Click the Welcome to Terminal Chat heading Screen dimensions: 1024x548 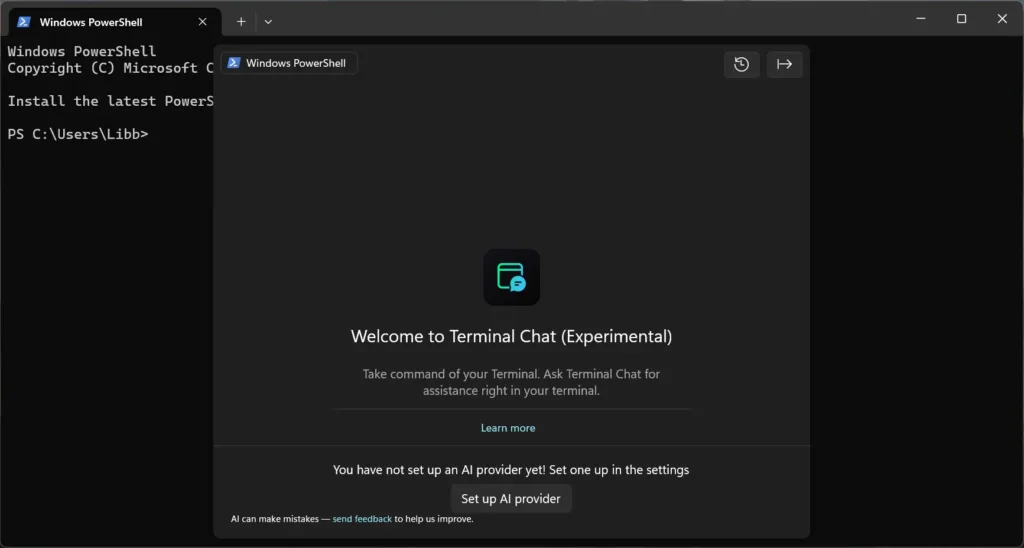(511, 337)
